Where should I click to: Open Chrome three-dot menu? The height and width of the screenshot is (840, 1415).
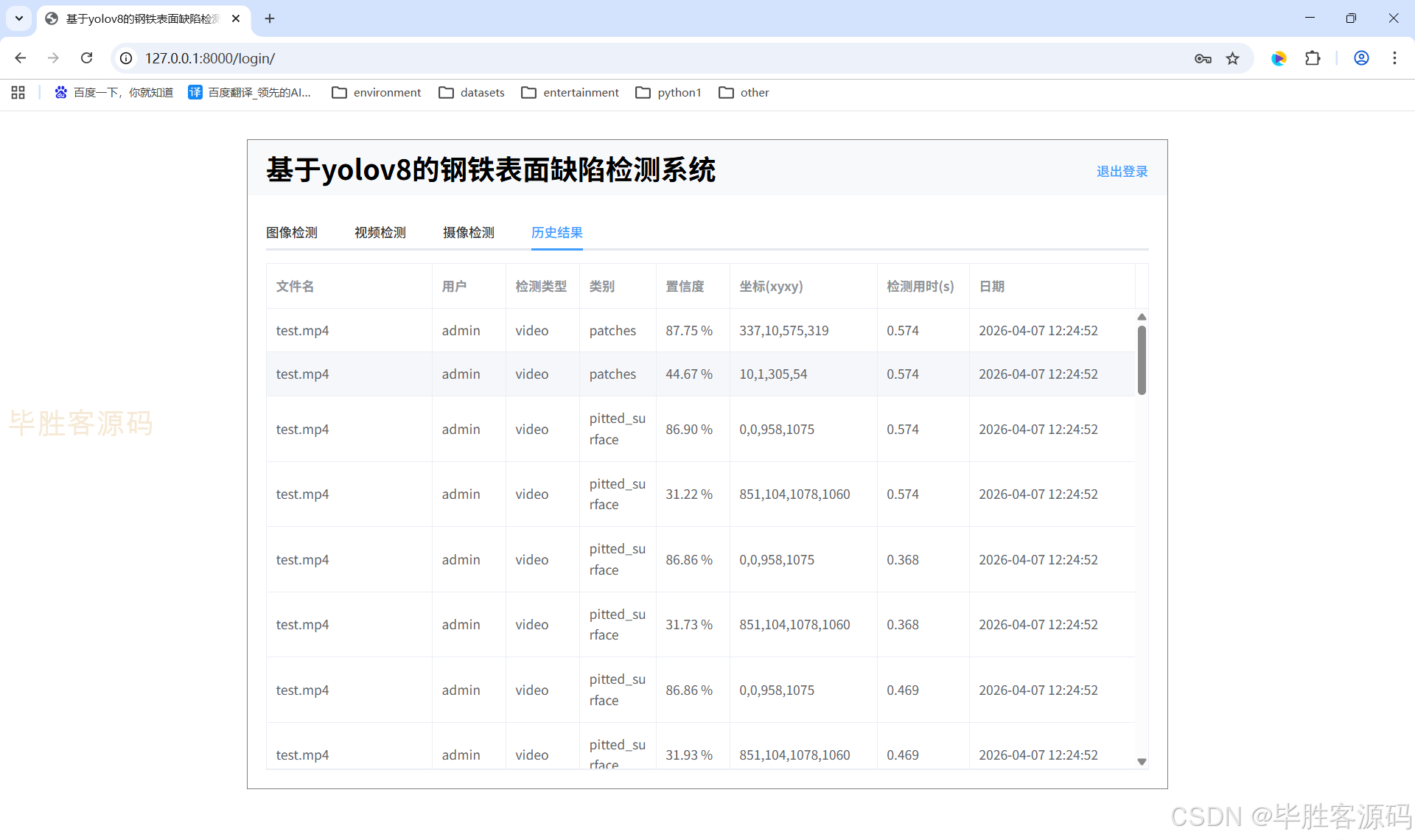click(x=1394, y=58)
